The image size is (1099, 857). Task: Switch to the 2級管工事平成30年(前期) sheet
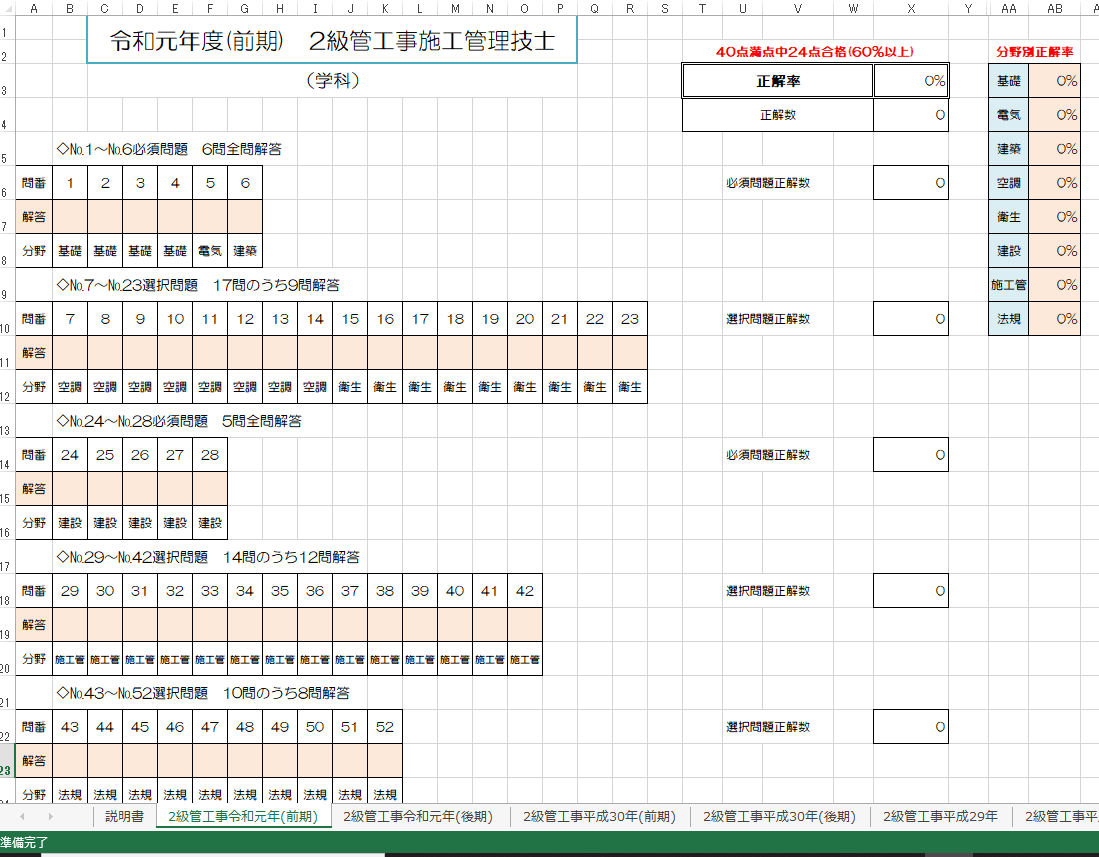[597, 816]
